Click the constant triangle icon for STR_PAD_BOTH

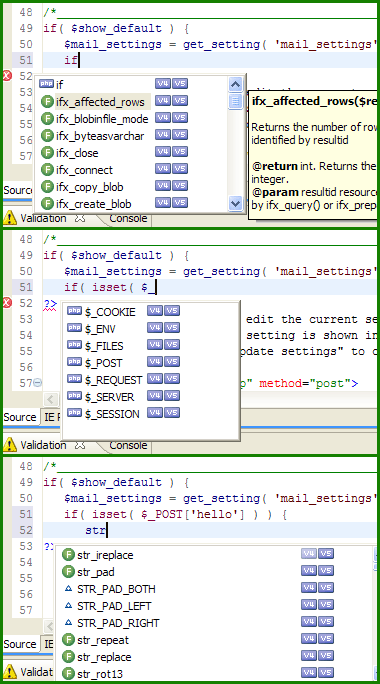(x=68, y=588)
